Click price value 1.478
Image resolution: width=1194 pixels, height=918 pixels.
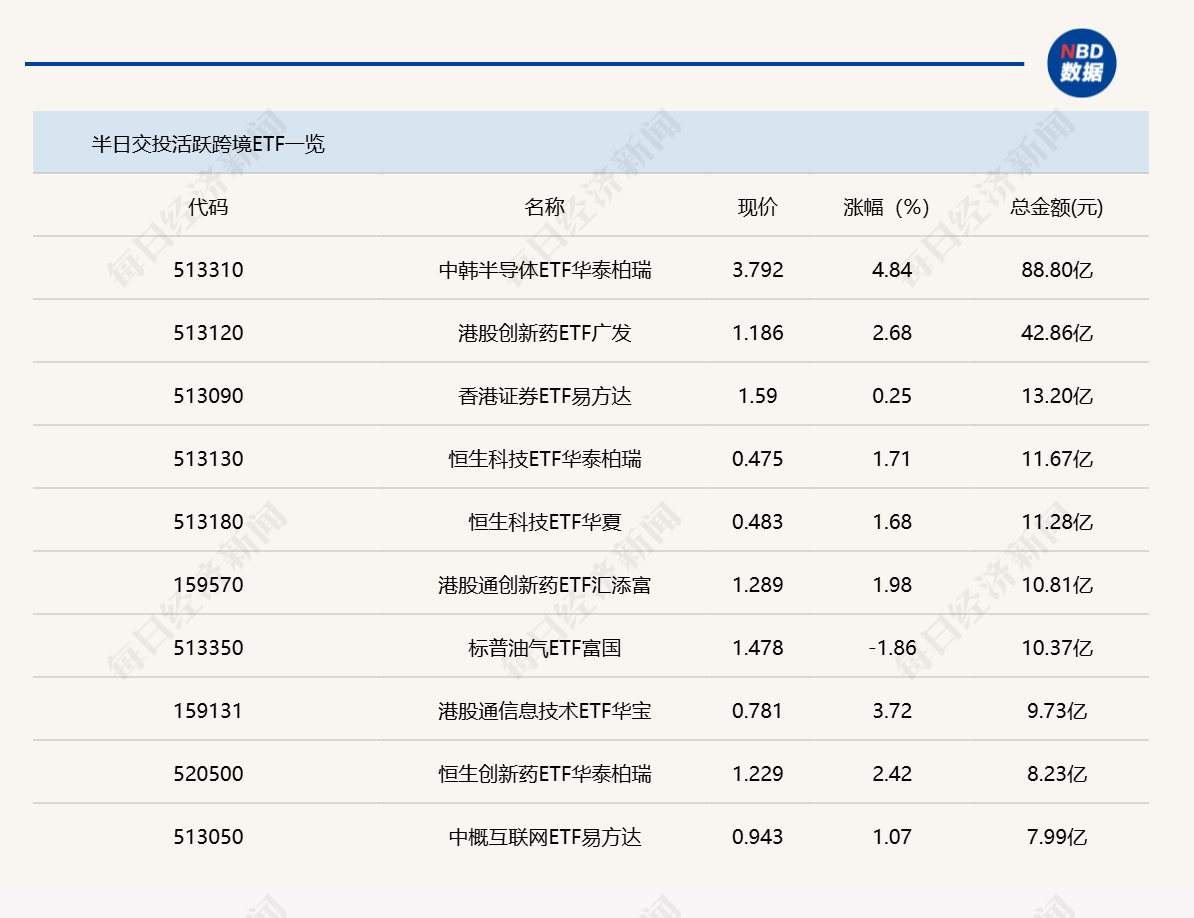pyautogui.click(x=758, y=649)
